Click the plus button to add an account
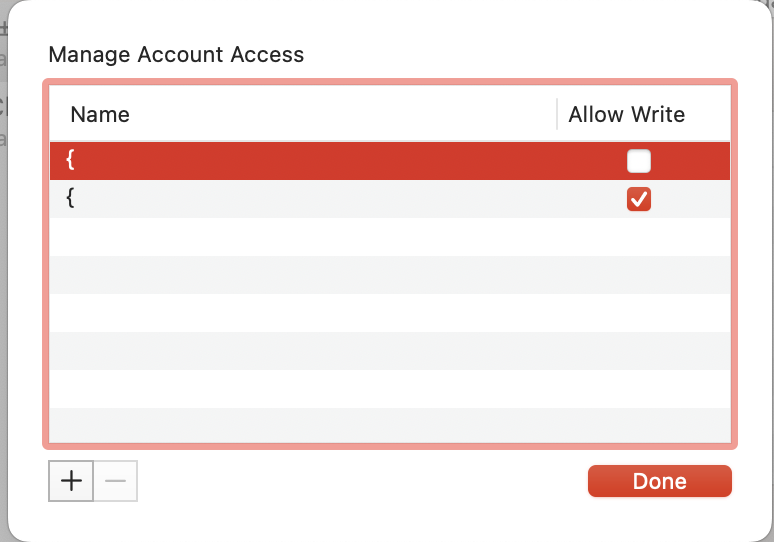The width and height of the screenshot is (774, 542). click(x=71, y=481)
